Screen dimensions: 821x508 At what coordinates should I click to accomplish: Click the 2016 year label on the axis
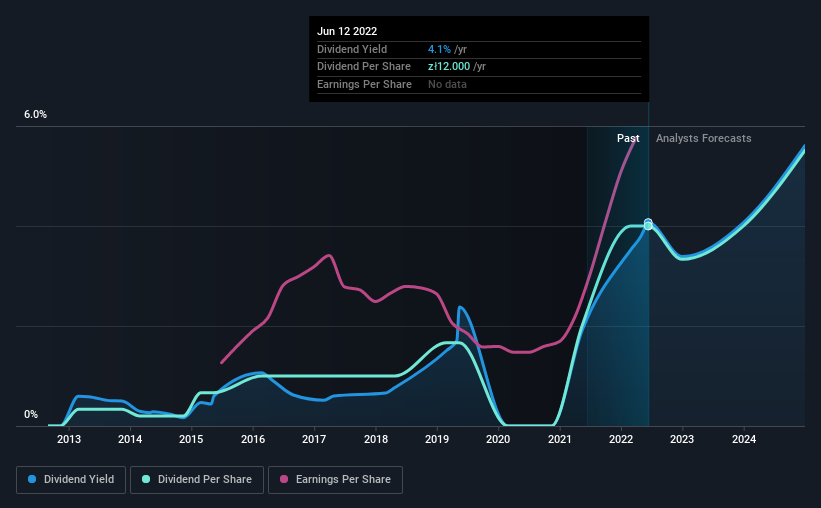point(253,439)
